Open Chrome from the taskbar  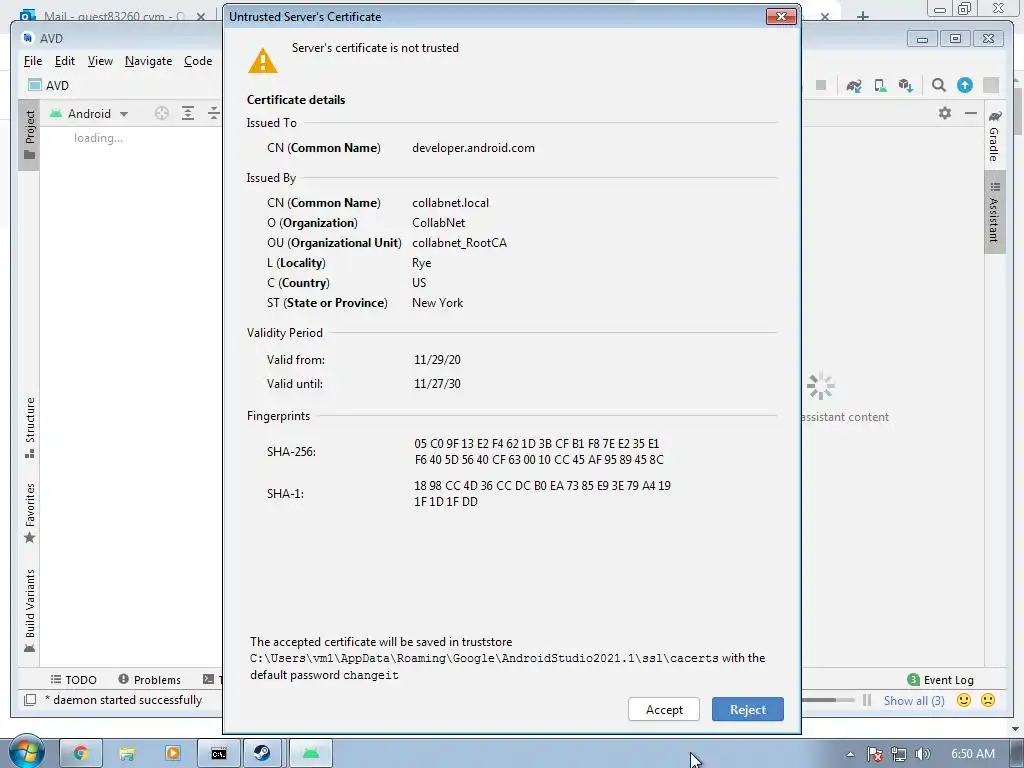tap(81, 754)
